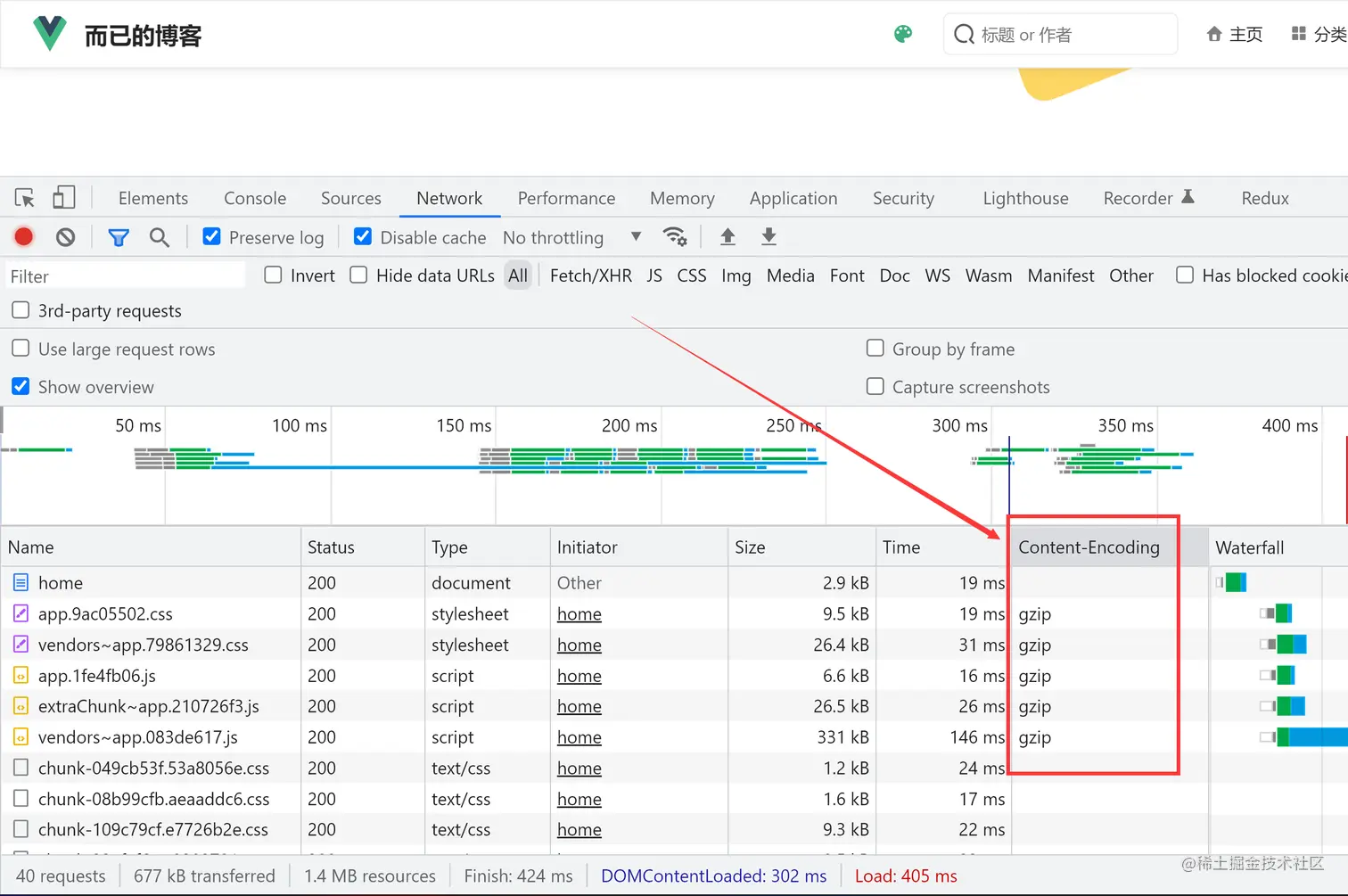Open network search with the magnifier icon
Screen dimensions: 1348x896
(x=160, y=237)
